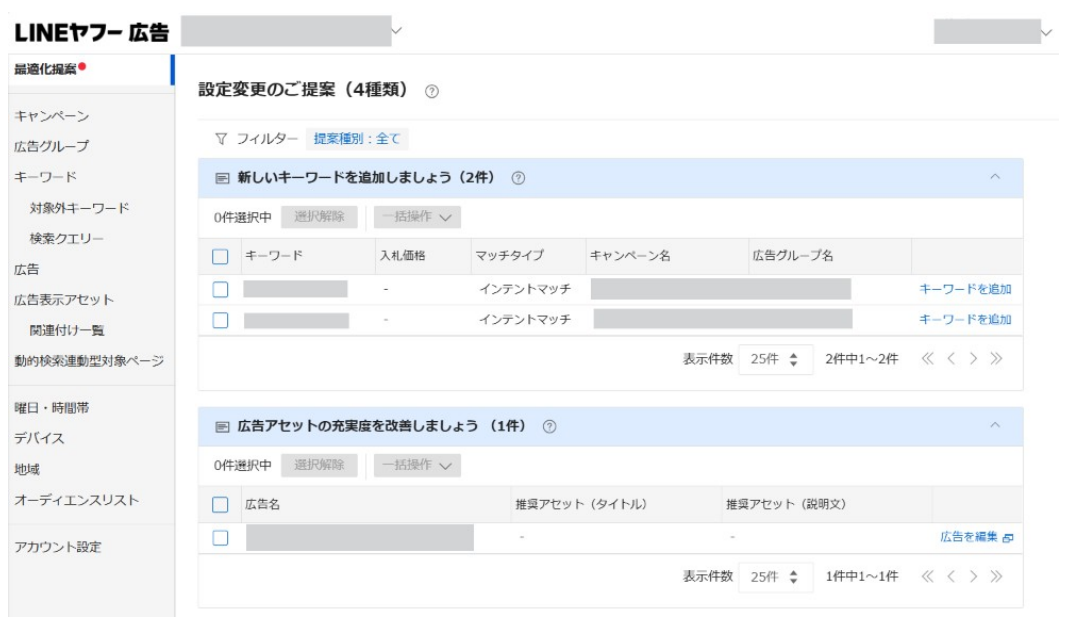Viewport: 1066px width, 629px height.
Task: Click 選択解除 button in ad asset section
Action: [x=319, y=465]
